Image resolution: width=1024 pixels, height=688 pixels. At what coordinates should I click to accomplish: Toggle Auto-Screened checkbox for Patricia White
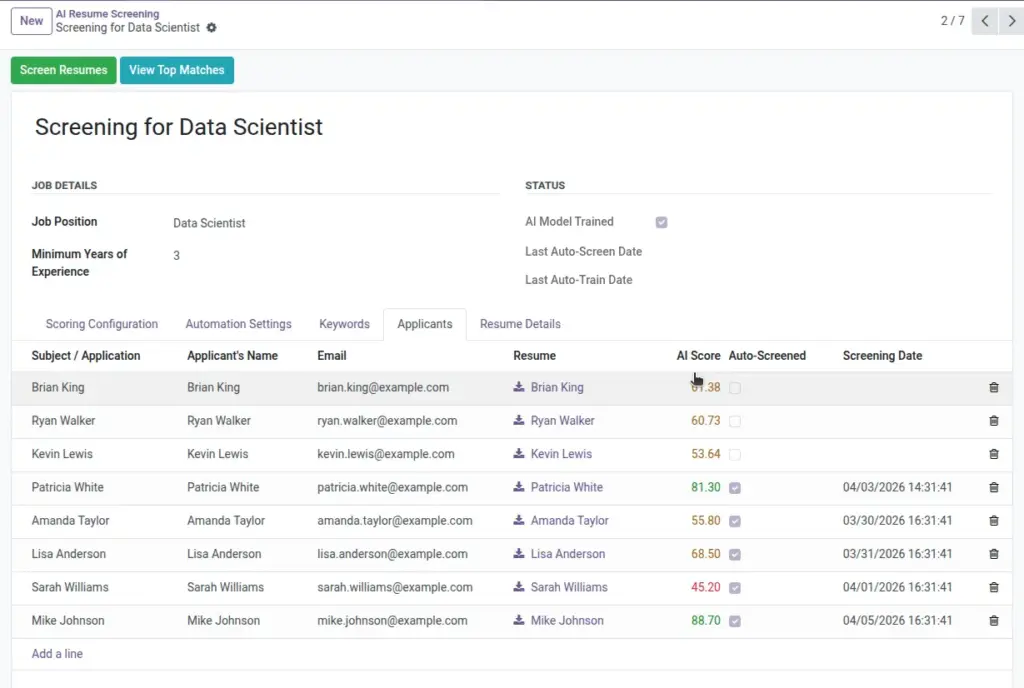click(x=735, y=488)
